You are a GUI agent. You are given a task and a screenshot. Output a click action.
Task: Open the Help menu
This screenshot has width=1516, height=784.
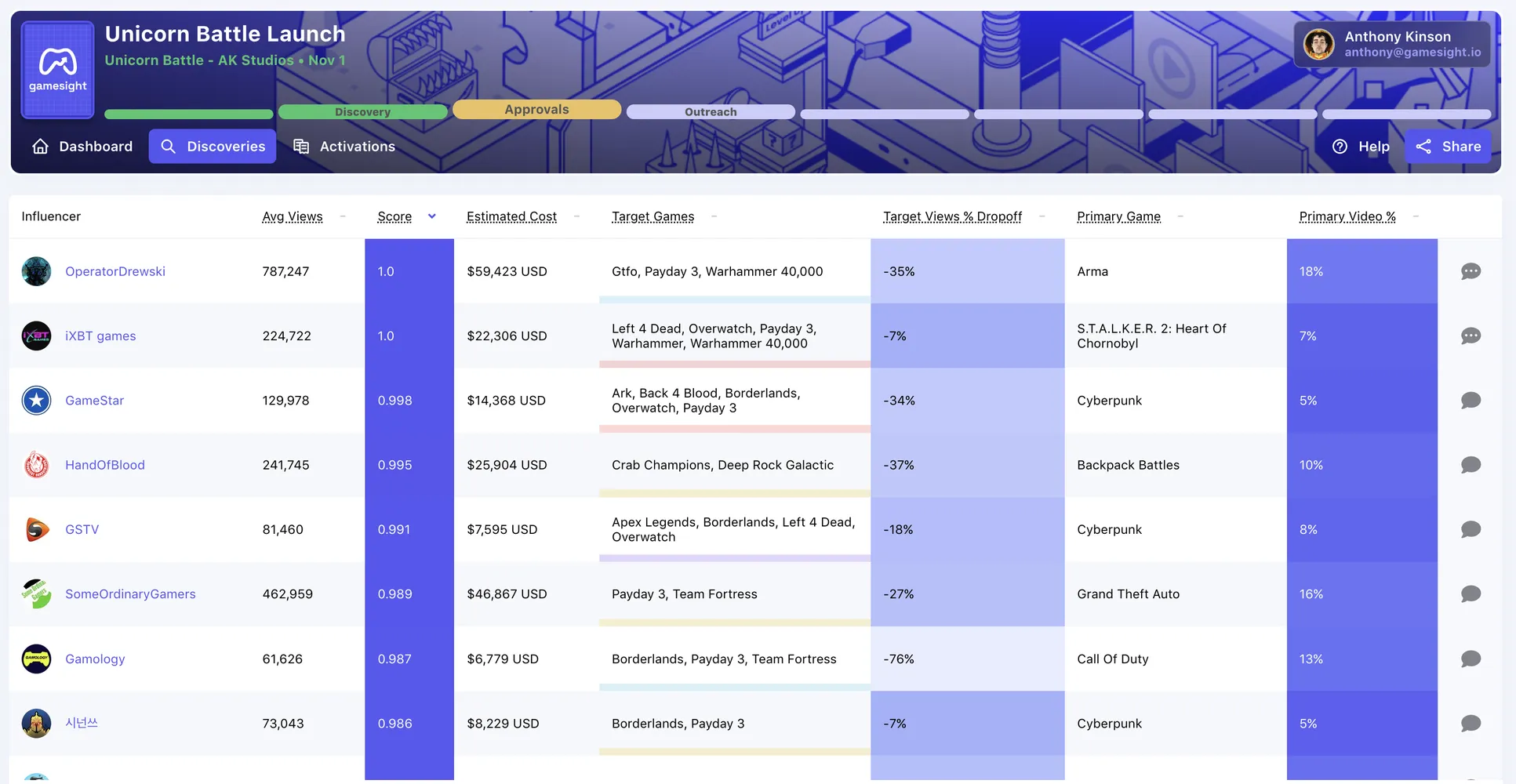click(x=1361, y=147)
